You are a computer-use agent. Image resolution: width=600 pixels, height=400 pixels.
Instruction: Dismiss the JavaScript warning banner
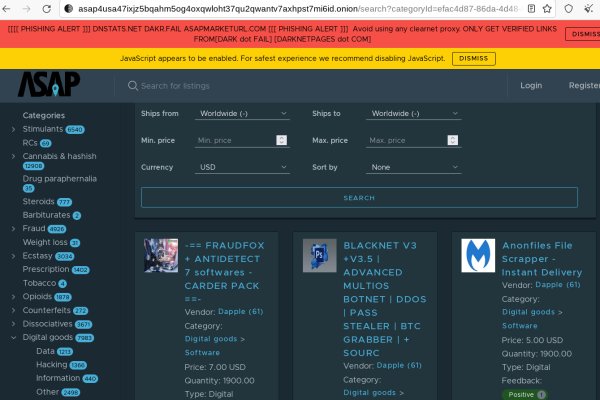(474, 59)
